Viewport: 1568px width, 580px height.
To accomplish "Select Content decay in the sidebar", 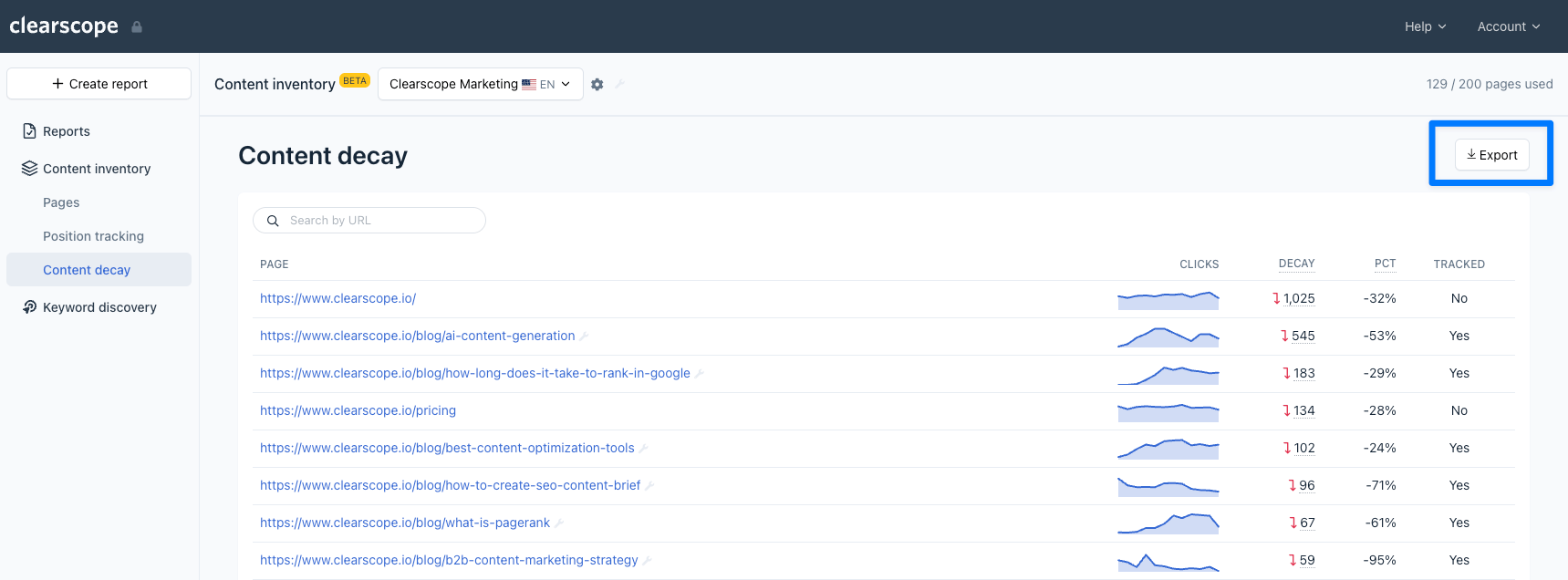I will [x=99, y=270].
